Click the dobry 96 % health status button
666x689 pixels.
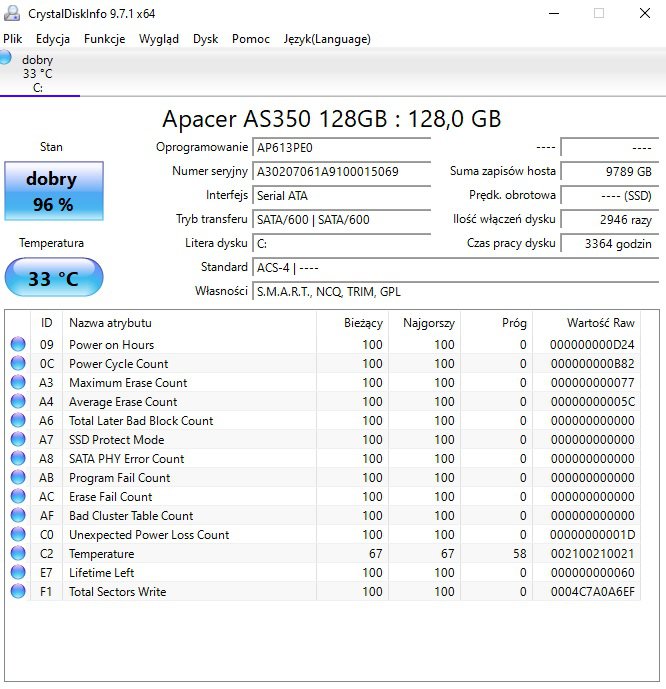[54, 191]
